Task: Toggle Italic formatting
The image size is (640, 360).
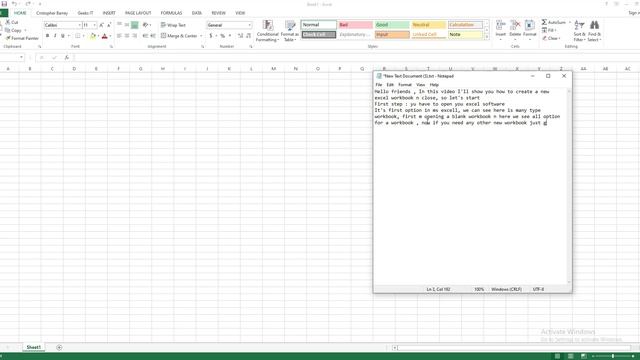Action: (55, 36)
